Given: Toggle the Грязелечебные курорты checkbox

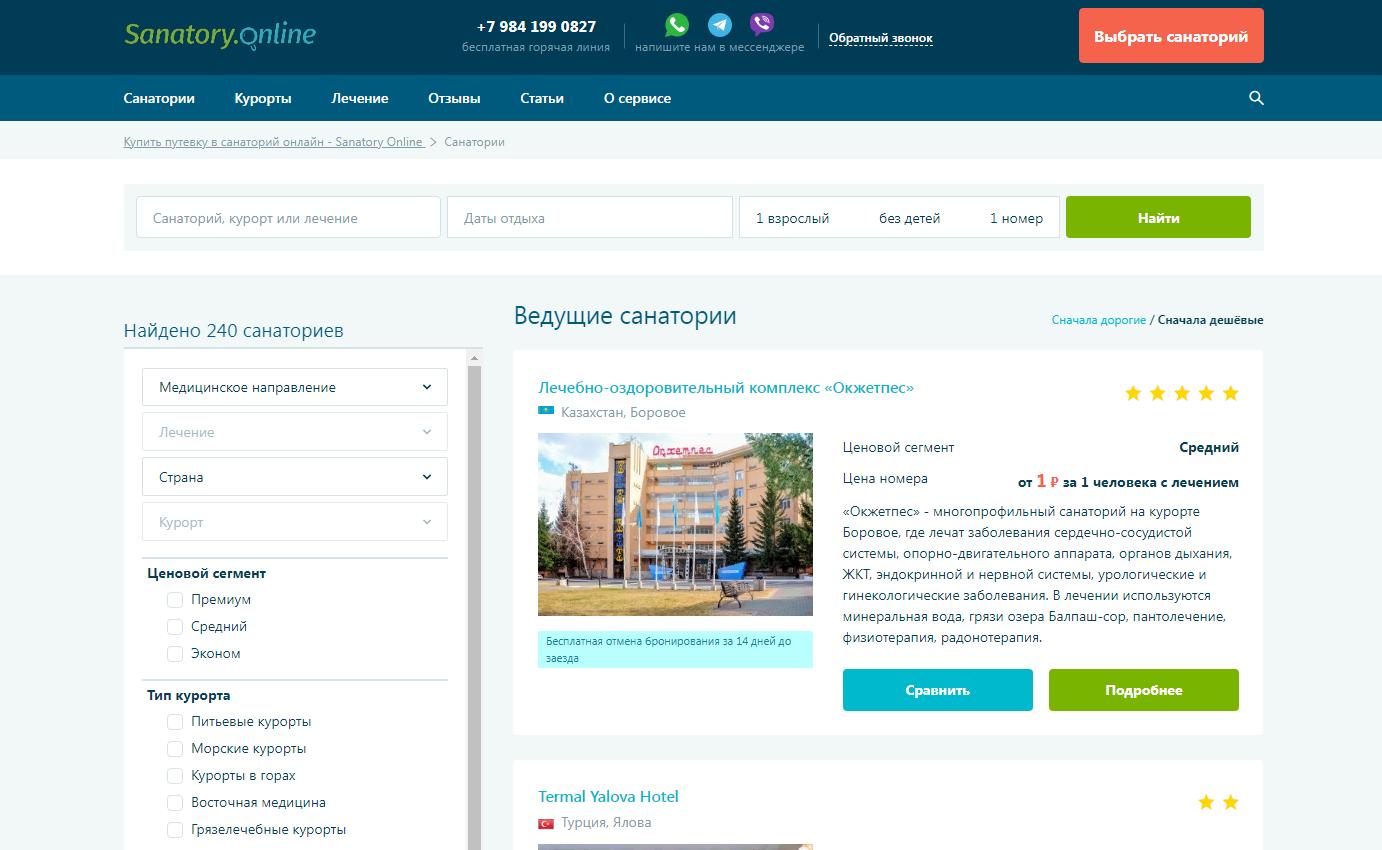Looking at the screenshot, I should tap(175, 830).
